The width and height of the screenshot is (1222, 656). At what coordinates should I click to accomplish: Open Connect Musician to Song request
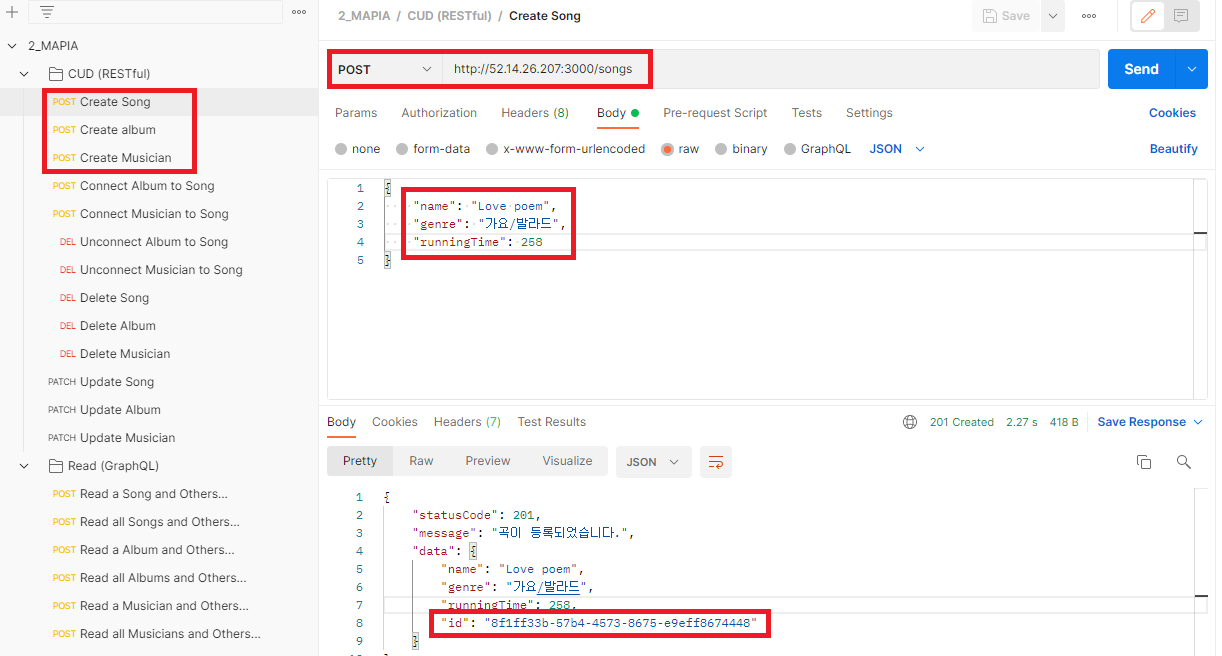coord(154,214)
